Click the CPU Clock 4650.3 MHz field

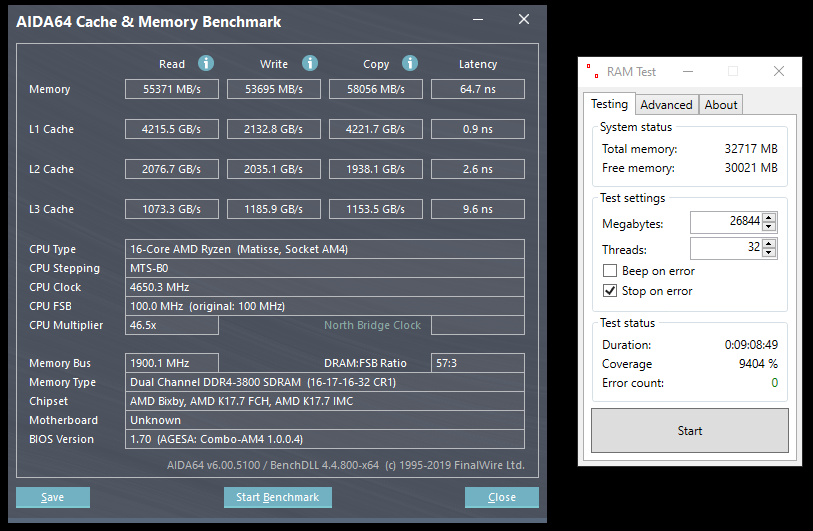(x=325, y=287)
